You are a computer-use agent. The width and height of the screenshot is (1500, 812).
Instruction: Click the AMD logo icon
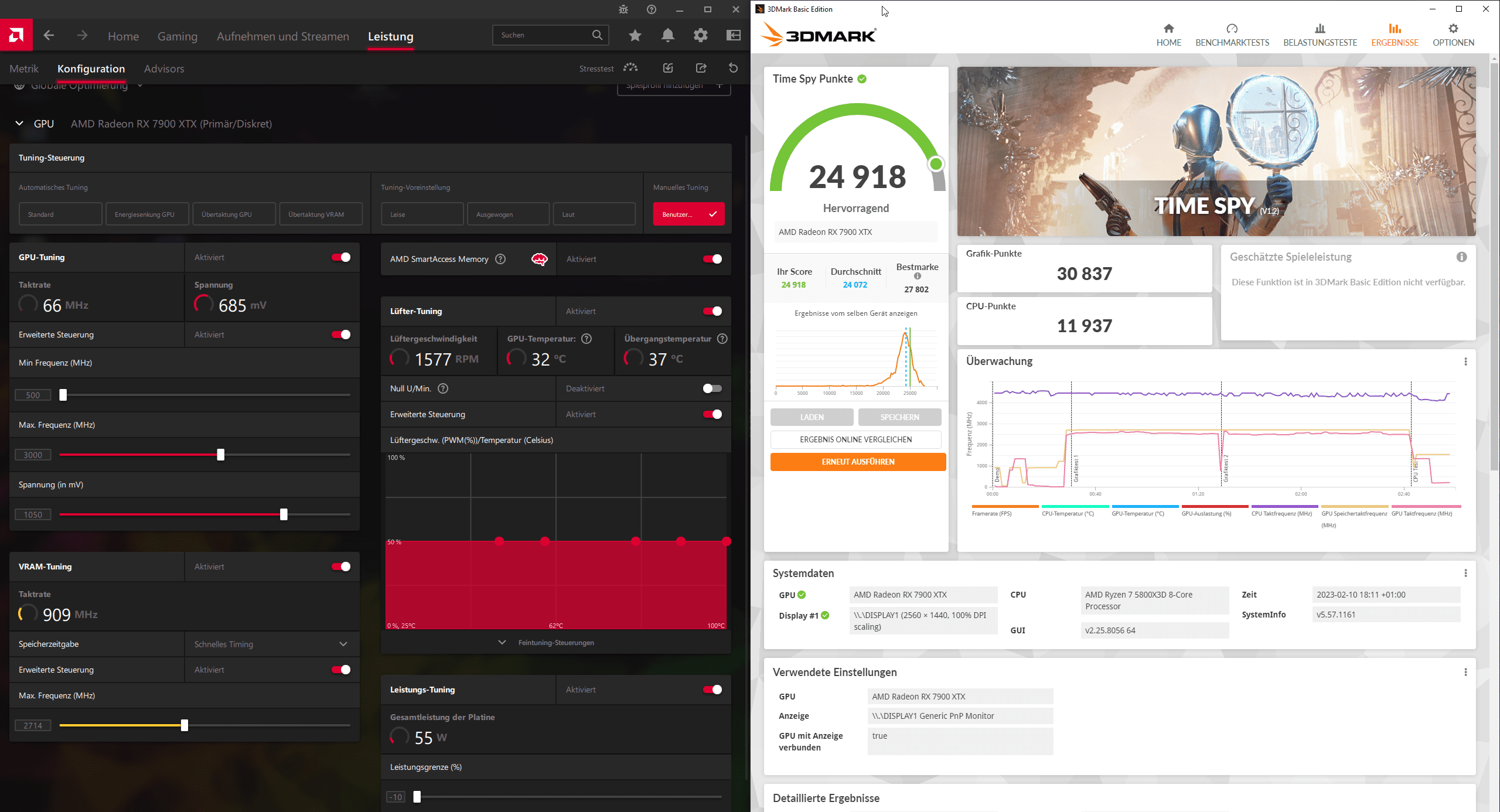pos(16,35)
